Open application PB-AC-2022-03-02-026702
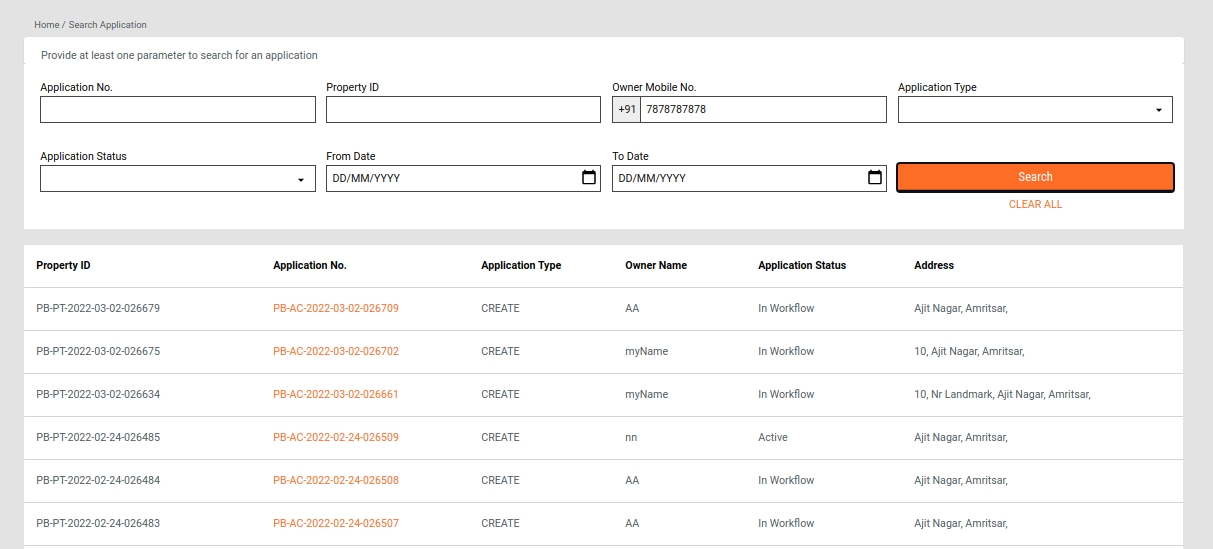This screenshot has width=1213, height=549. click(335, 351)
